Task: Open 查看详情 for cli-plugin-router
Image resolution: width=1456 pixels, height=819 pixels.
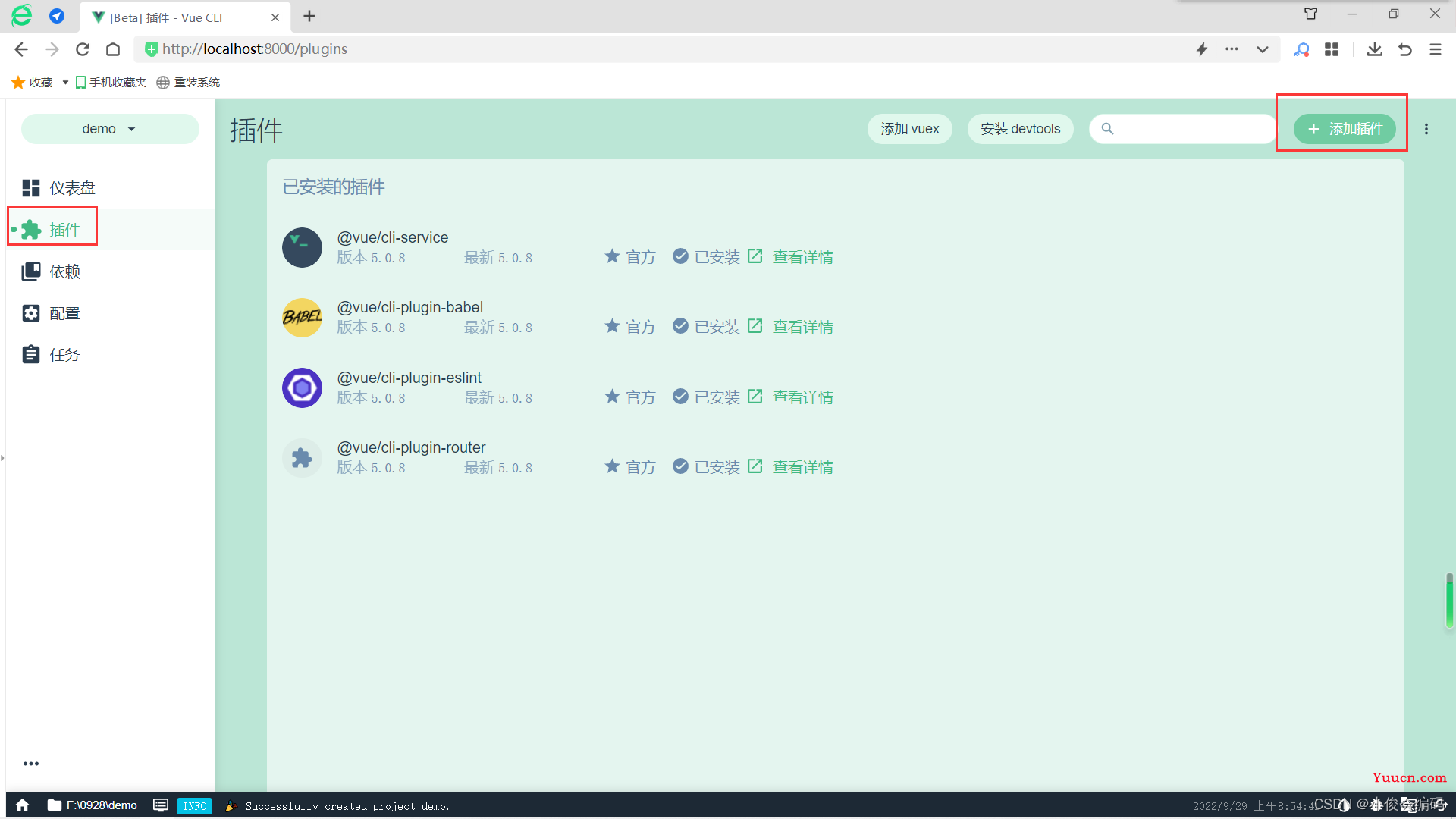Action: point(790,467)
